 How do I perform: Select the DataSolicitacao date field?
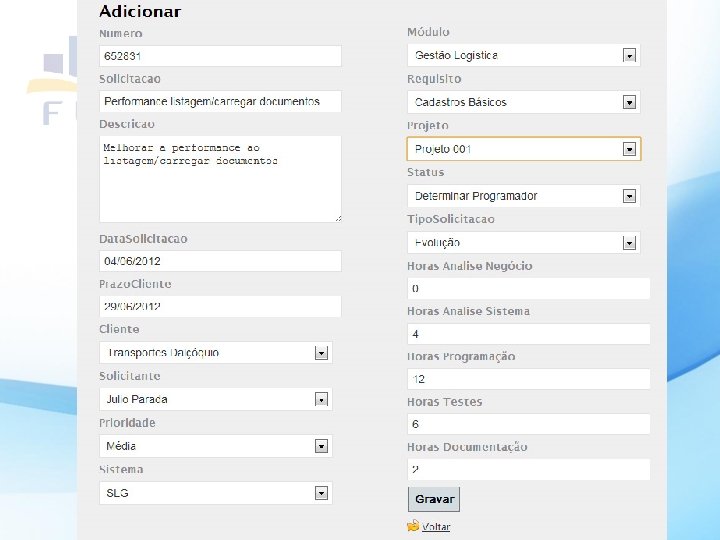click(220, 261)
